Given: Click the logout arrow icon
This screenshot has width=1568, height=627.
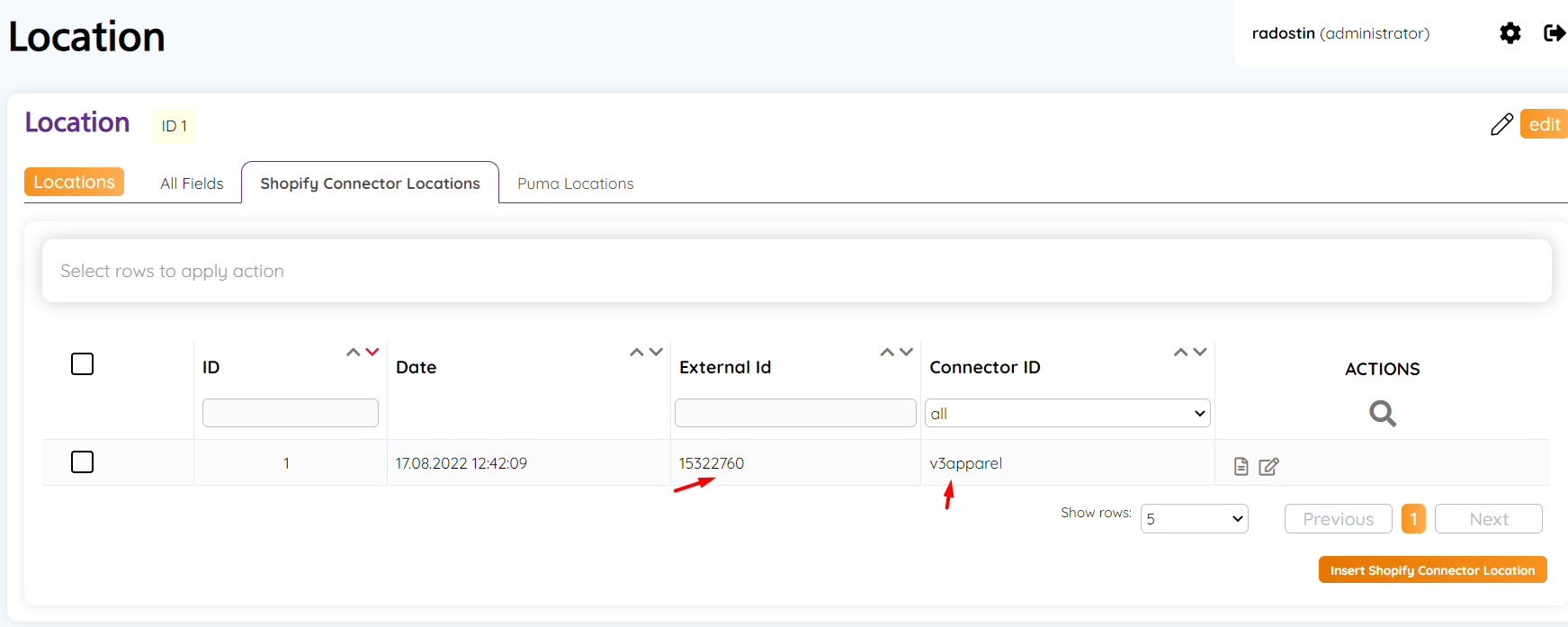Looking at the screenshot, I should 1555,33.
